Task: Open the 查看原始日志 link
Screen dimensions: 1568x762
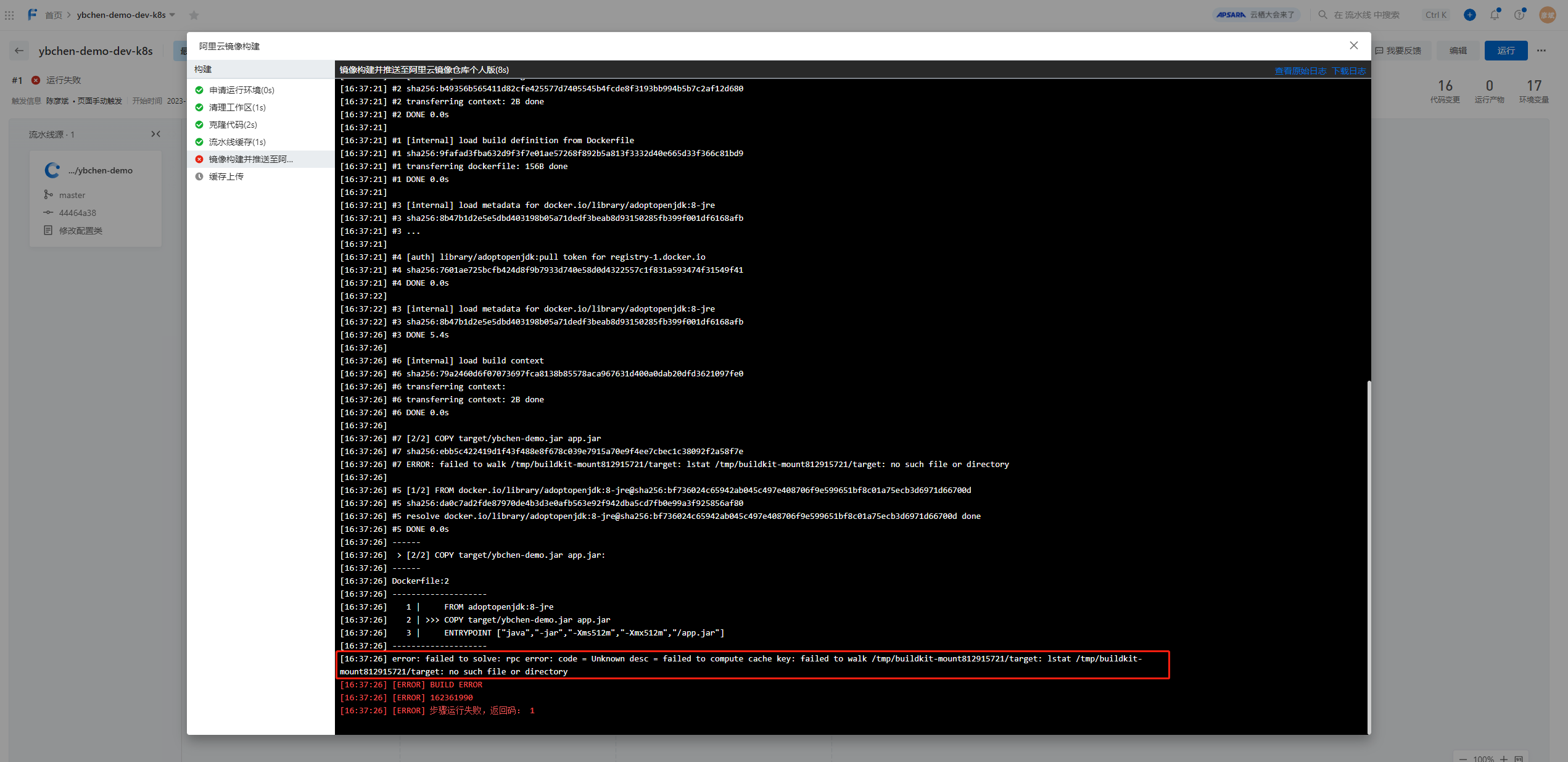Action: point(1300,71)
